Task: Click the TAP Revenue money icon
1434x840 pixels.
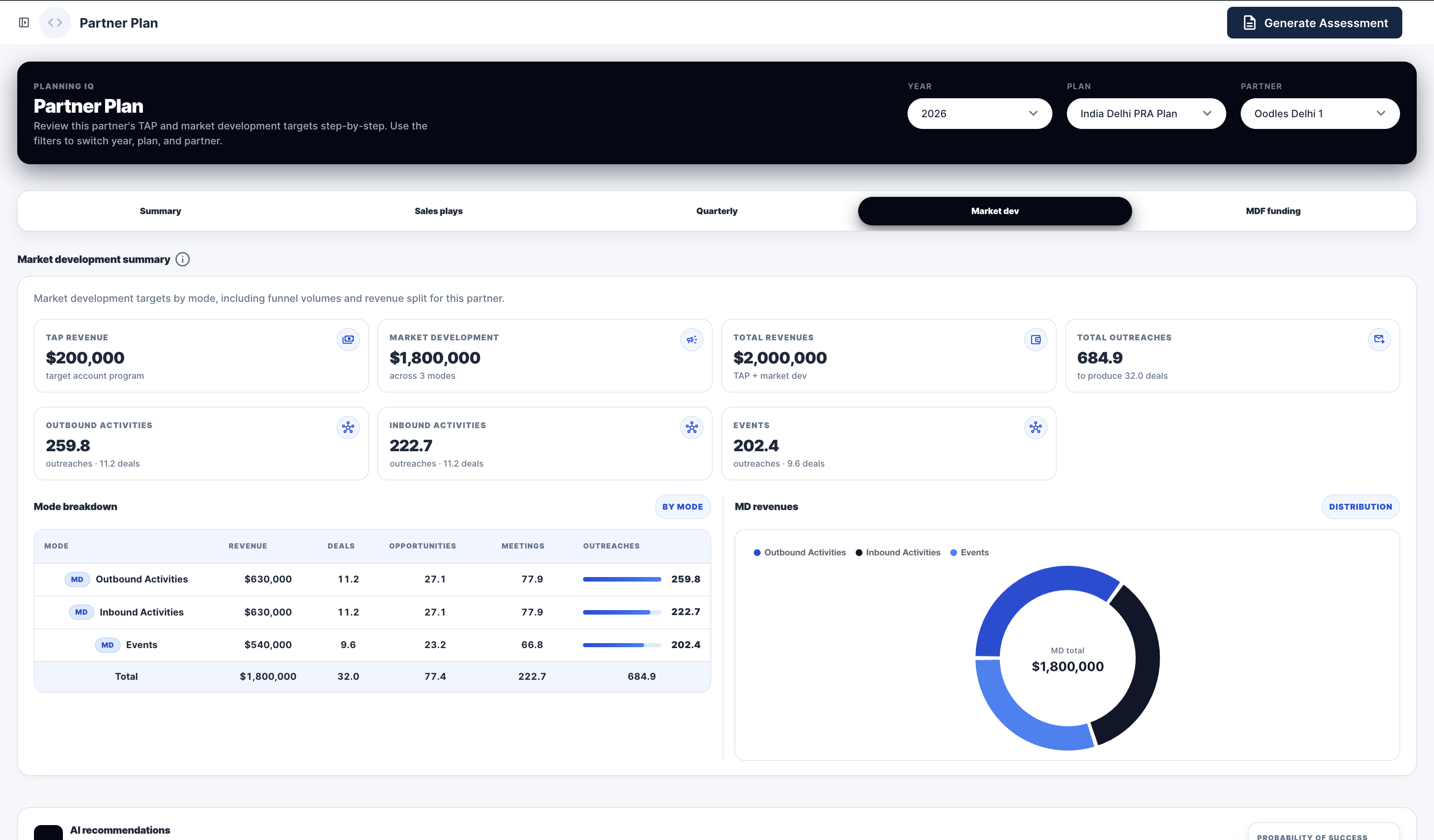Action: (348, 340)
